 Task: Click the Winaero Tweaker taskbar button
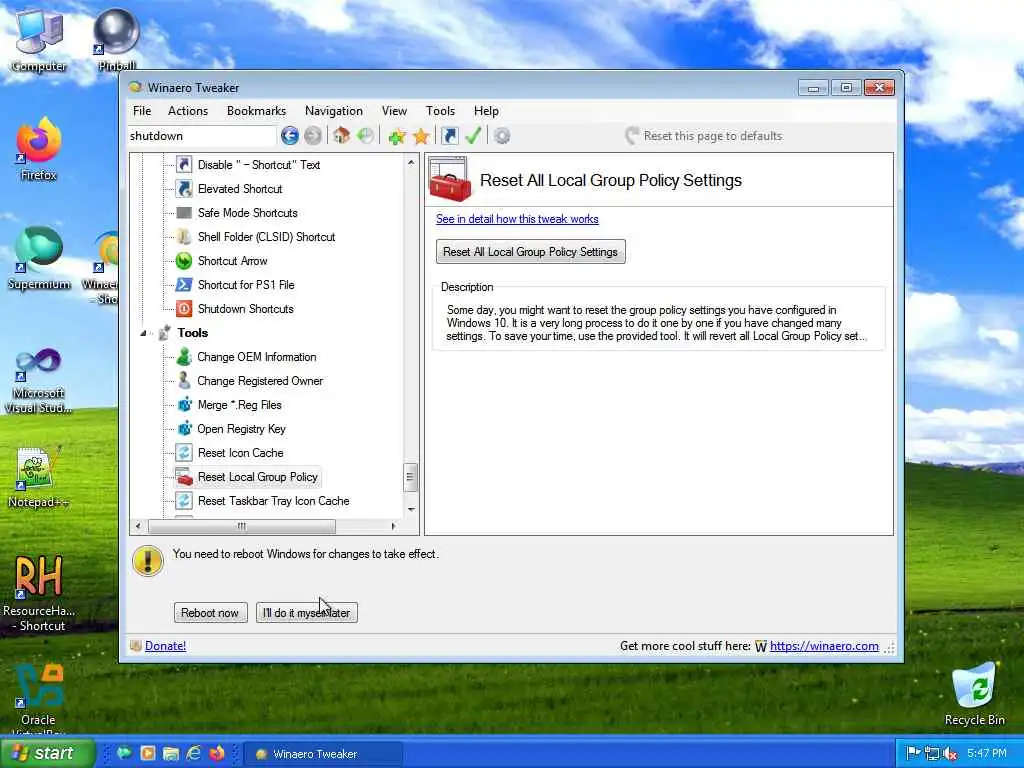click(x=321, y=754)
